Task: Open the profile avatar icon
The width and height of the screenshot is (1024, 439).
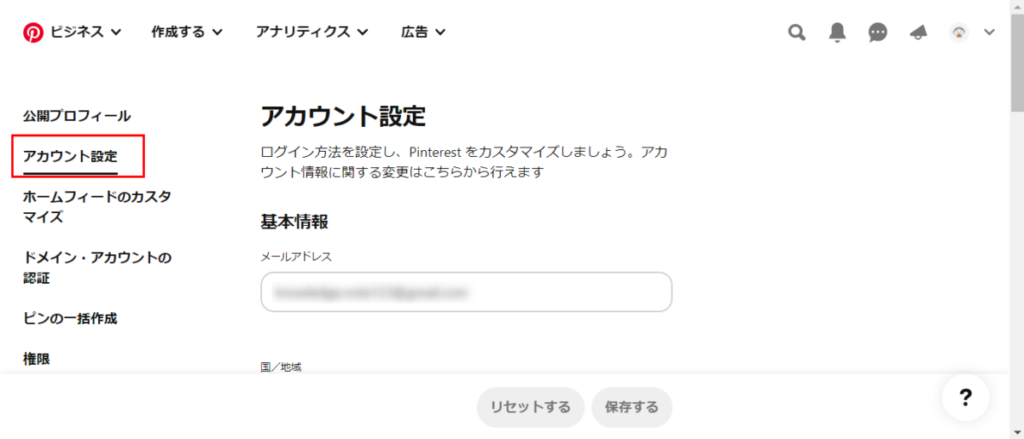Action: pyautogui.click(x=959, y=32)
